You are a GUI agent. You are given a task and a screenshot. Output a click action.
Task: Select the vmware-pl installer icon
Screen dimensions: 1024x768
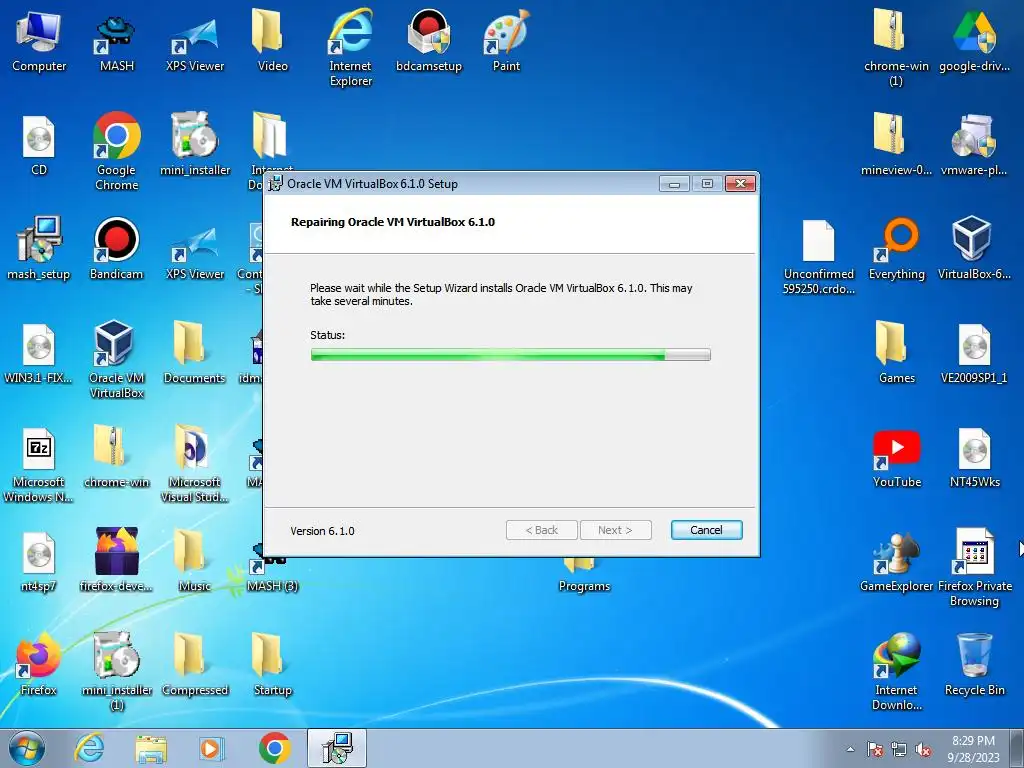(x=974, y=146)
